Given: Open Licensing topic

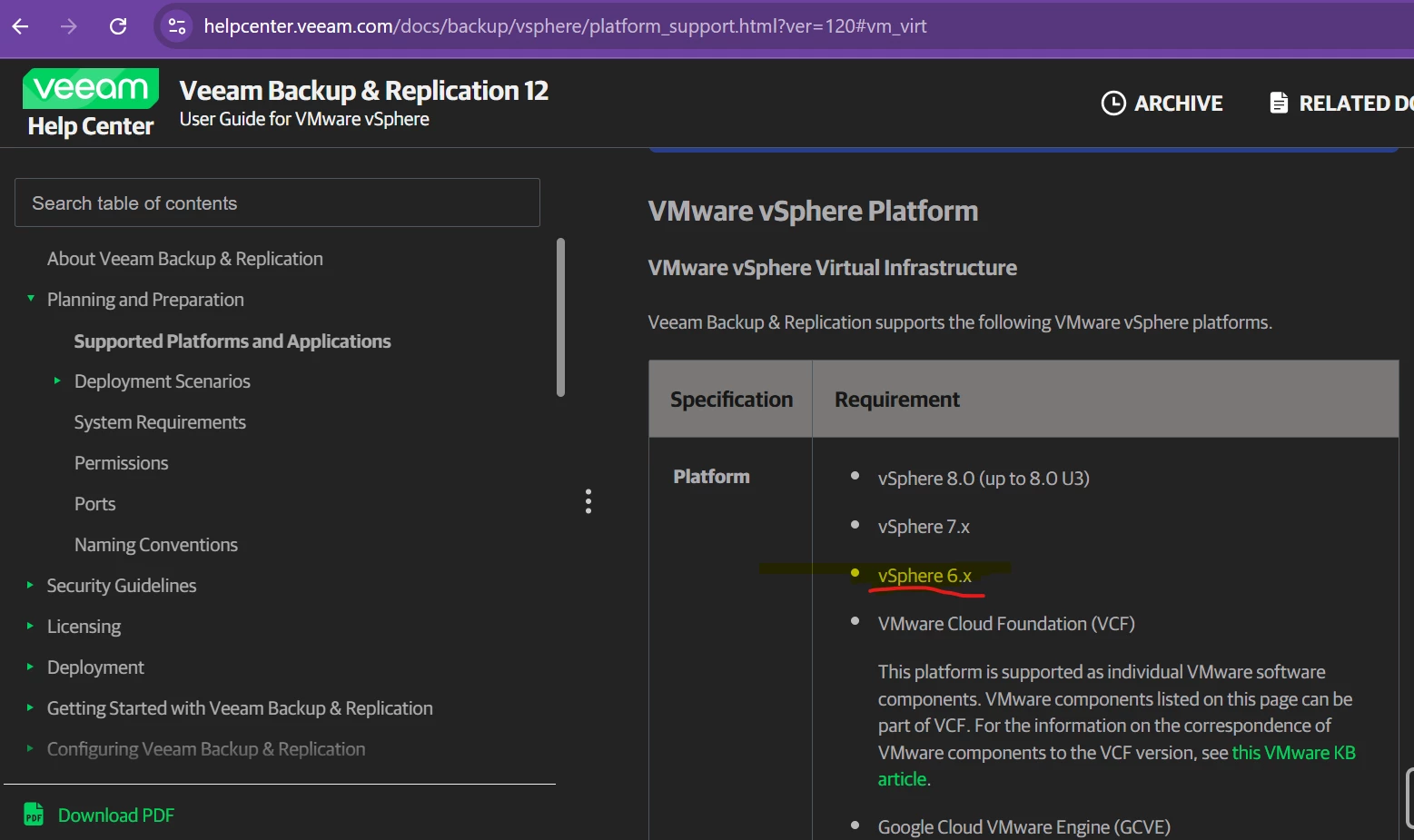Looking at the screenshot, I should click(84, 627).
